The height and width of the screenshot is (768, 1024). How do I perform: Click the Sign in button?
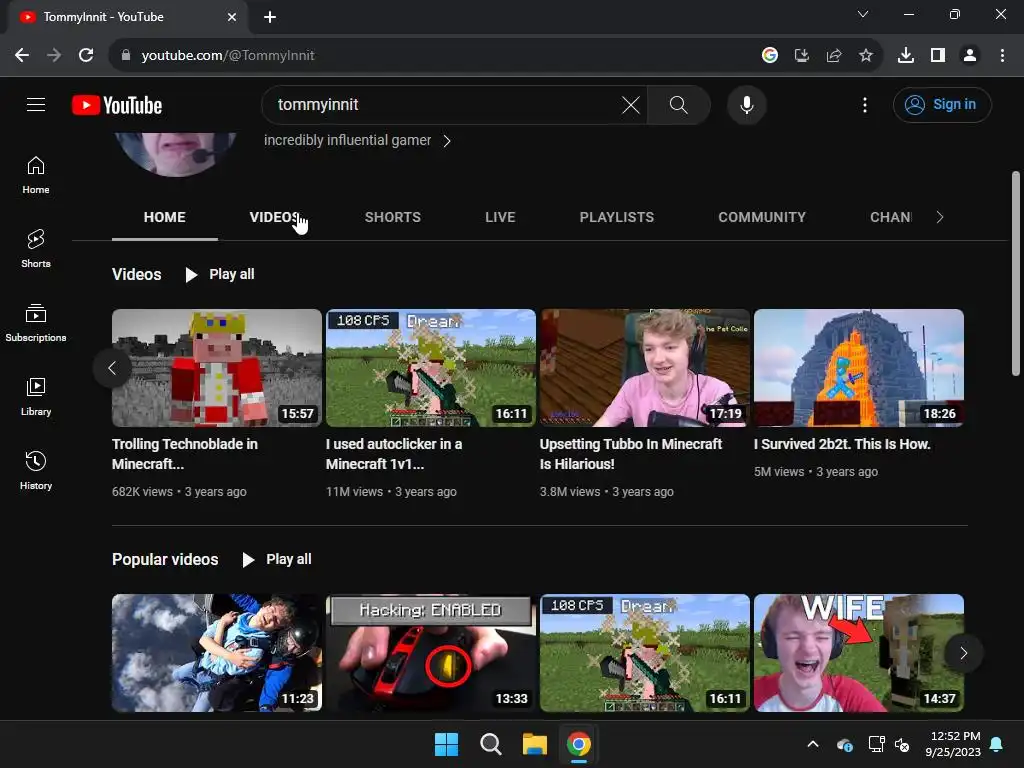[x=942, y=104]
